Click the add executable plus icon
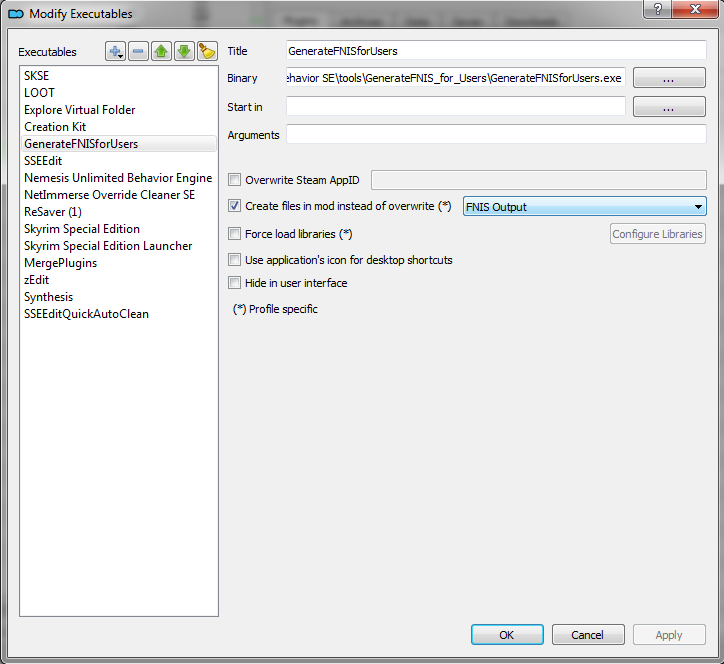Image resolution: width=724 pixels, height=664 pixels. pos(115,51)
